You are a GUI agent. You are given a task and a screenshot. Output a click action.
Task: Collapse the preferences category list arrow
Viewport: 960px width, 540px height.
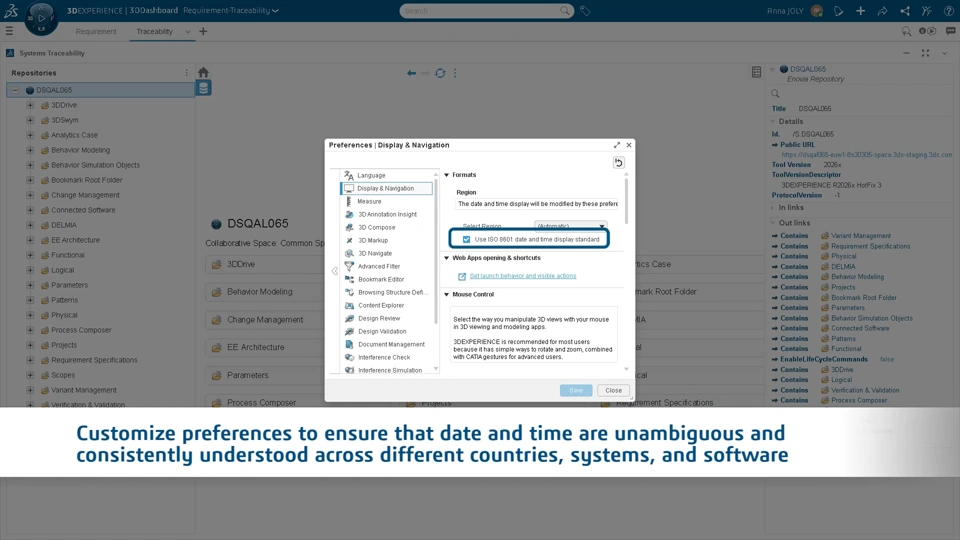point(334,271)
